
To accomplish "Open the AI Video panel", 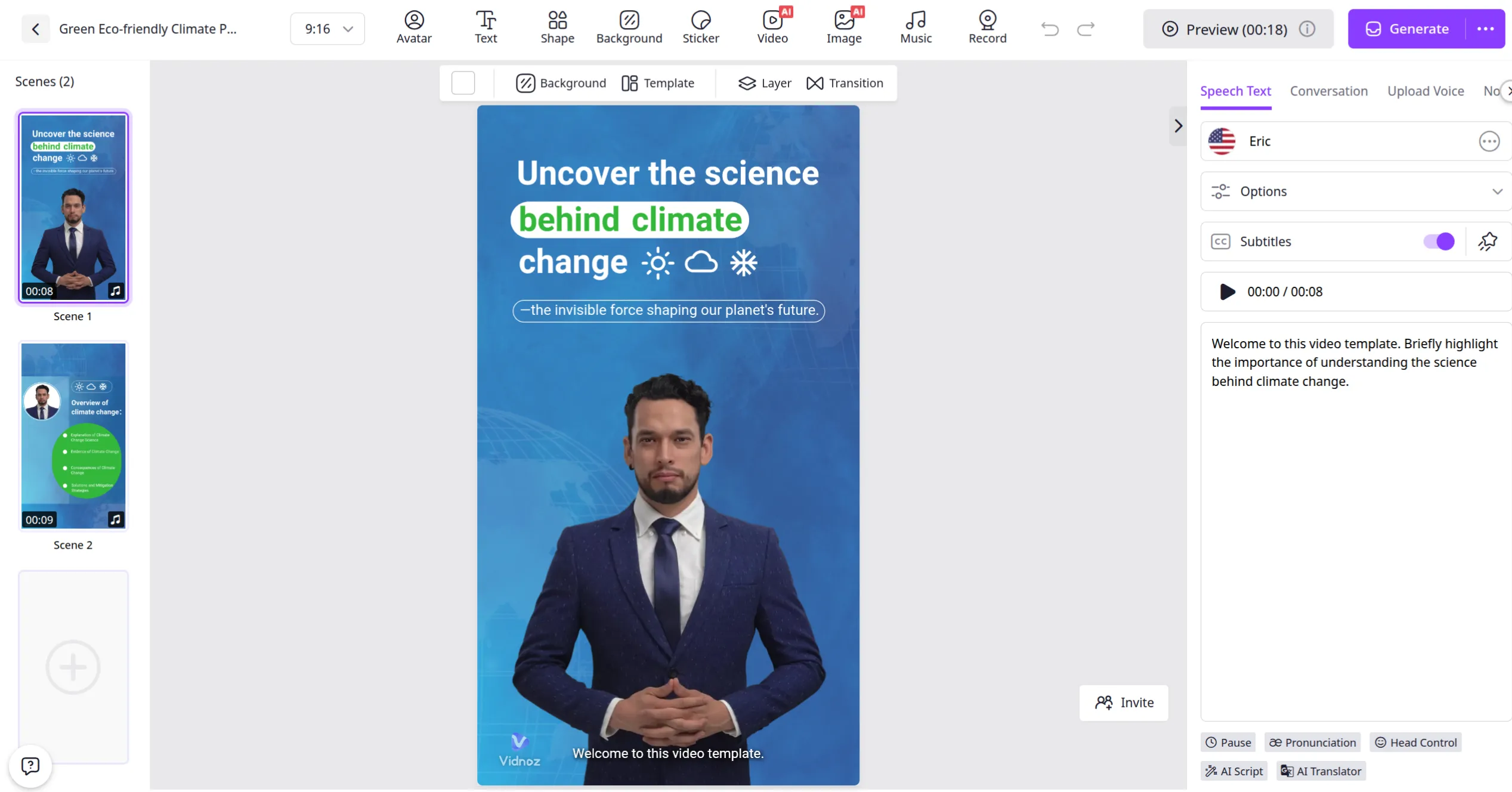I will point(772,27).
